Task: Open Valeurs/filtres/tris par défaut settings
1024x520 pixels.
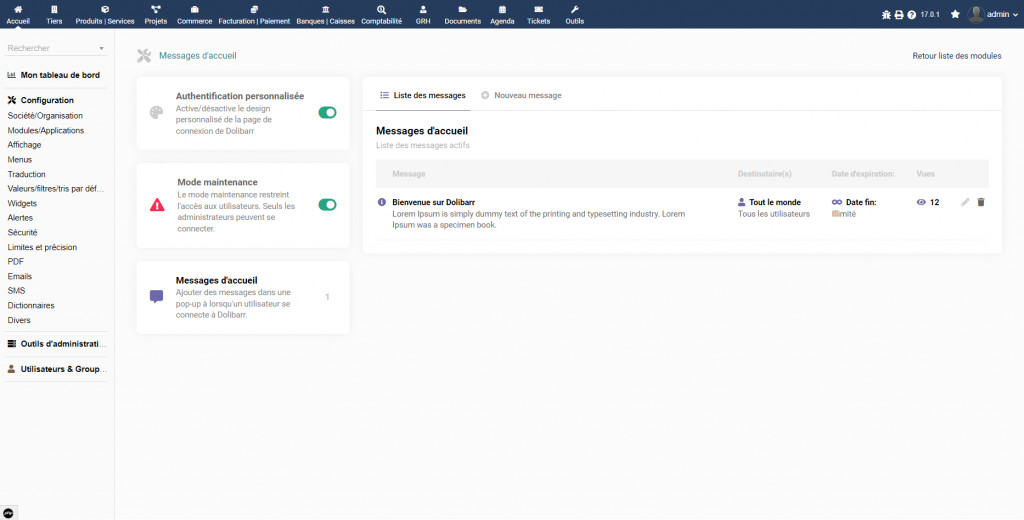Action: click(56, 189)
